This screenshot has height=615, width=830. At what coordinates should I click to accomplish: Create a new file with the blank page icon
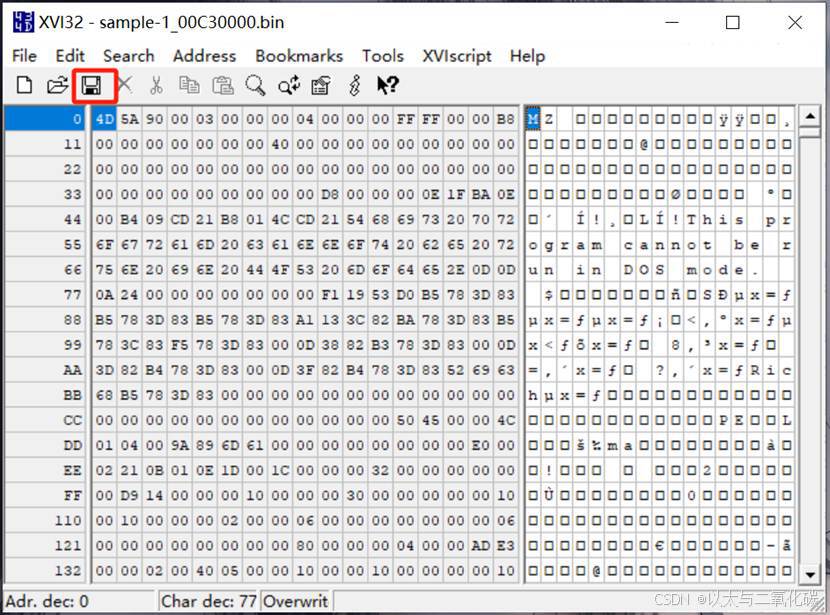pyautogui.click(x=24, y=85)
